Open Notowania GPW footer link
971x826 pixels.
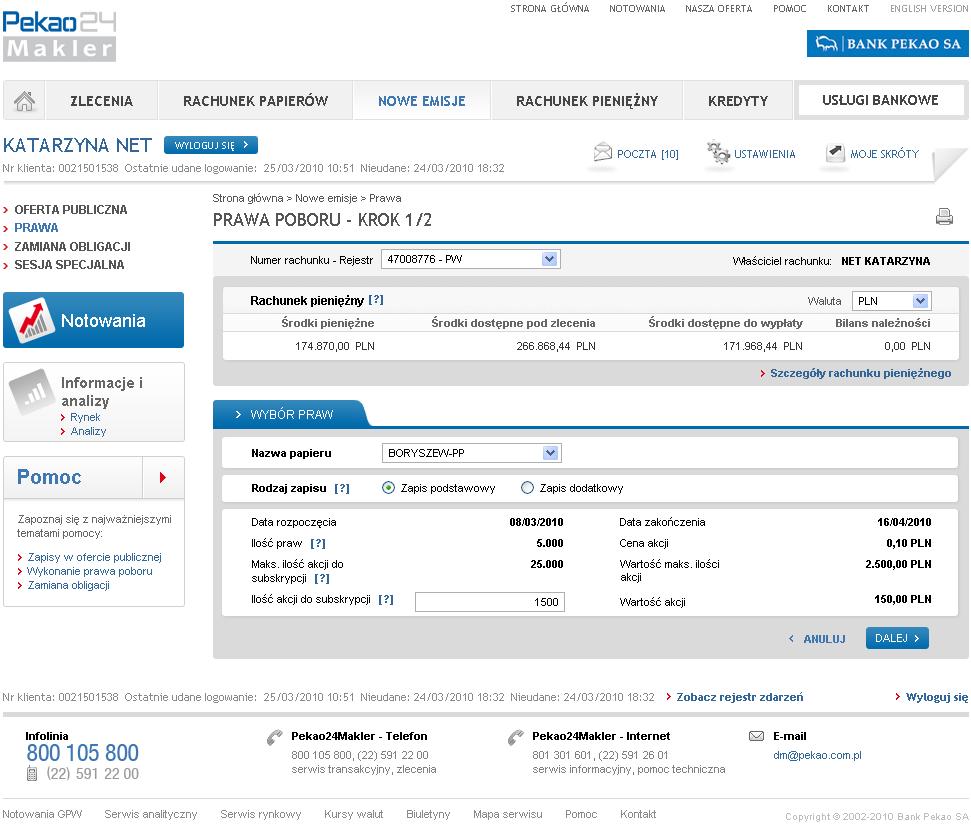(x=42, y=814)
